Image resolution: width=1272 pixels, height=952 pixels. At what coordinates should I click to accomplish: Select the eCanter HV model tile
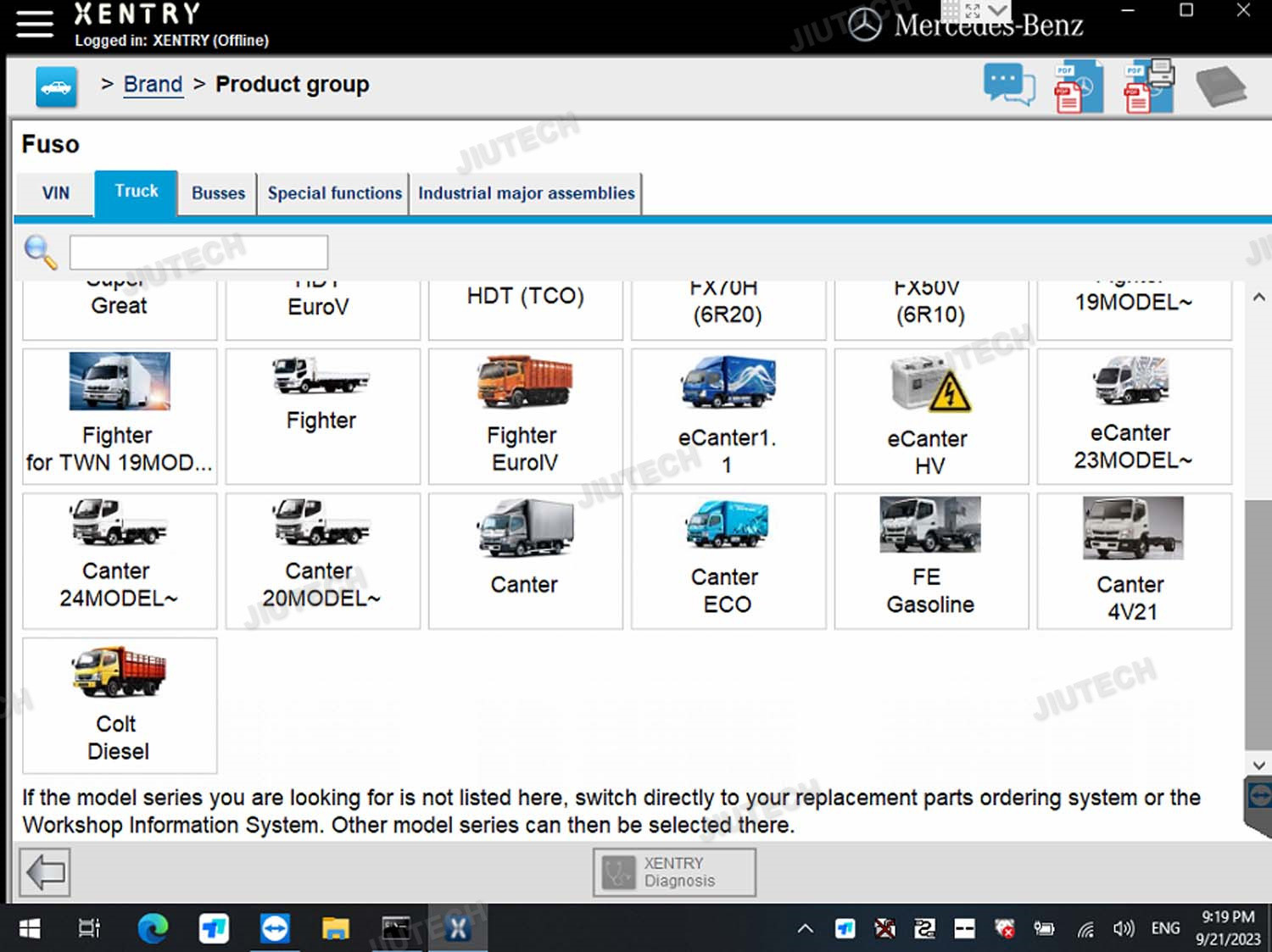pyautogui.click(x=930, y=416)
